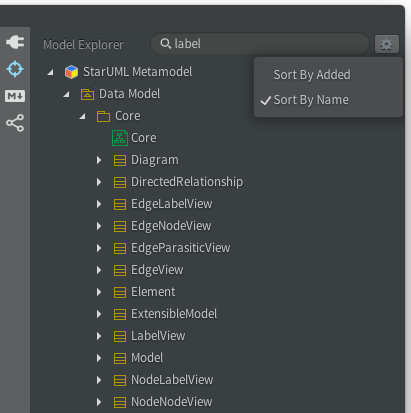Click the Diagram entity icon
This screenshot has width=411, height=413.
click(120, 160)
